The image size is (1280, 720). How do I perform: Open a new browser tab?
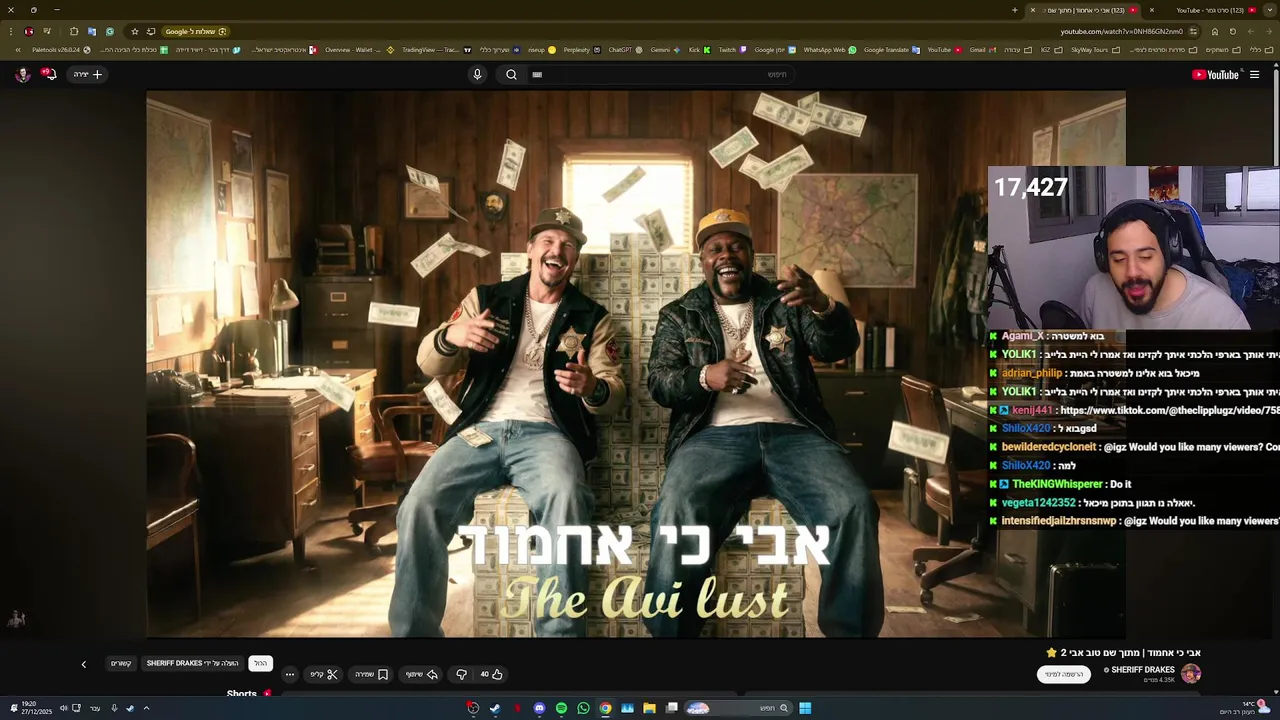click(x=1015, y=10)
